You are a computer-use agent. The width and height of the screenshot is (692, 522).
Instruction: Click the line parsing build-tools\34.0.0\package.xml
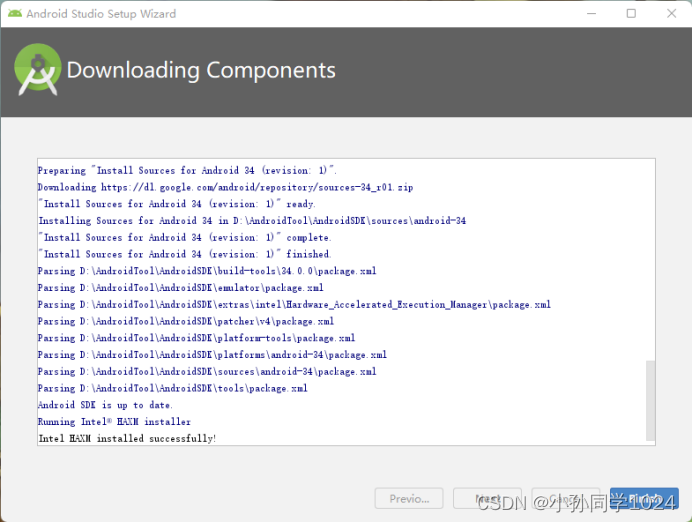207,270
